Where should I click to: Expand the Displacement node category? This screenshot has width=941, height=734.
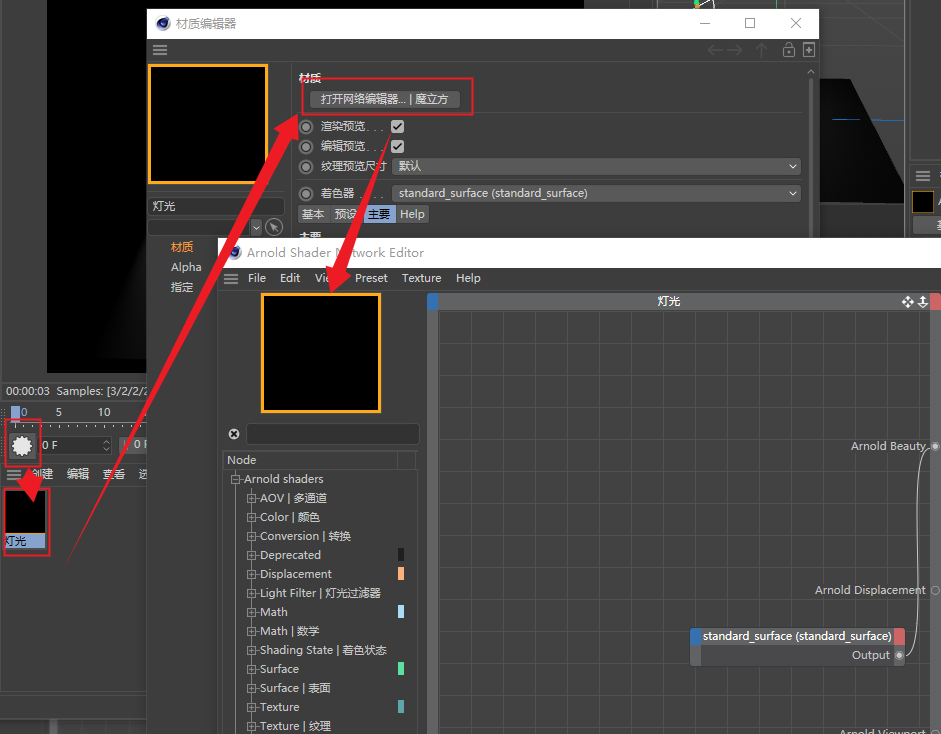pos(252,574)
